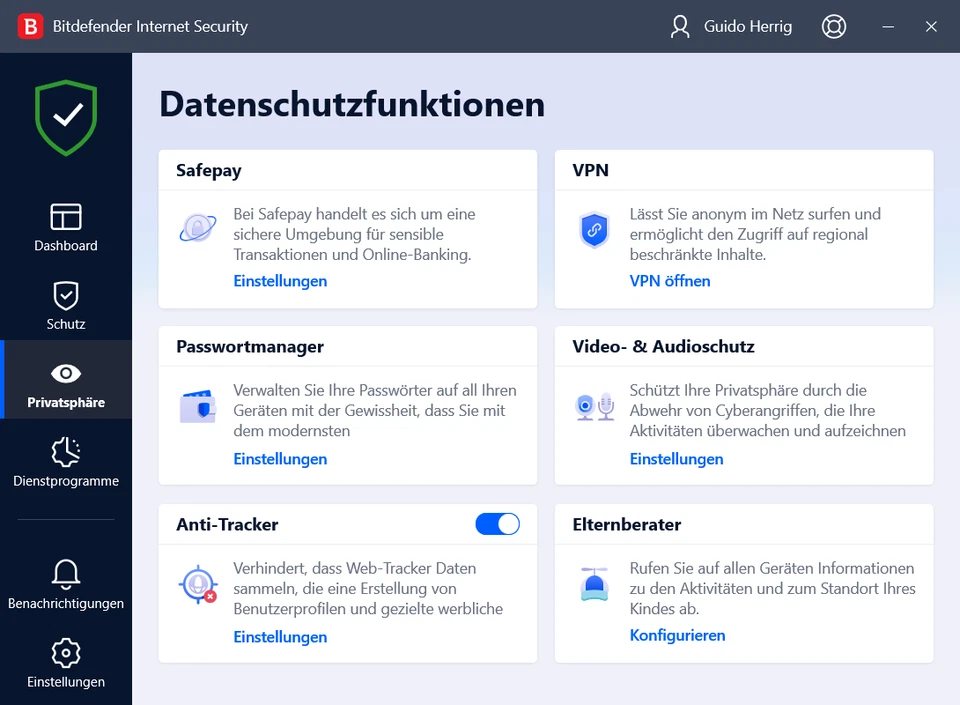Click the Elternberater parental advisor icon
This screenshot has height=705, width=960.
click(594, 584)
